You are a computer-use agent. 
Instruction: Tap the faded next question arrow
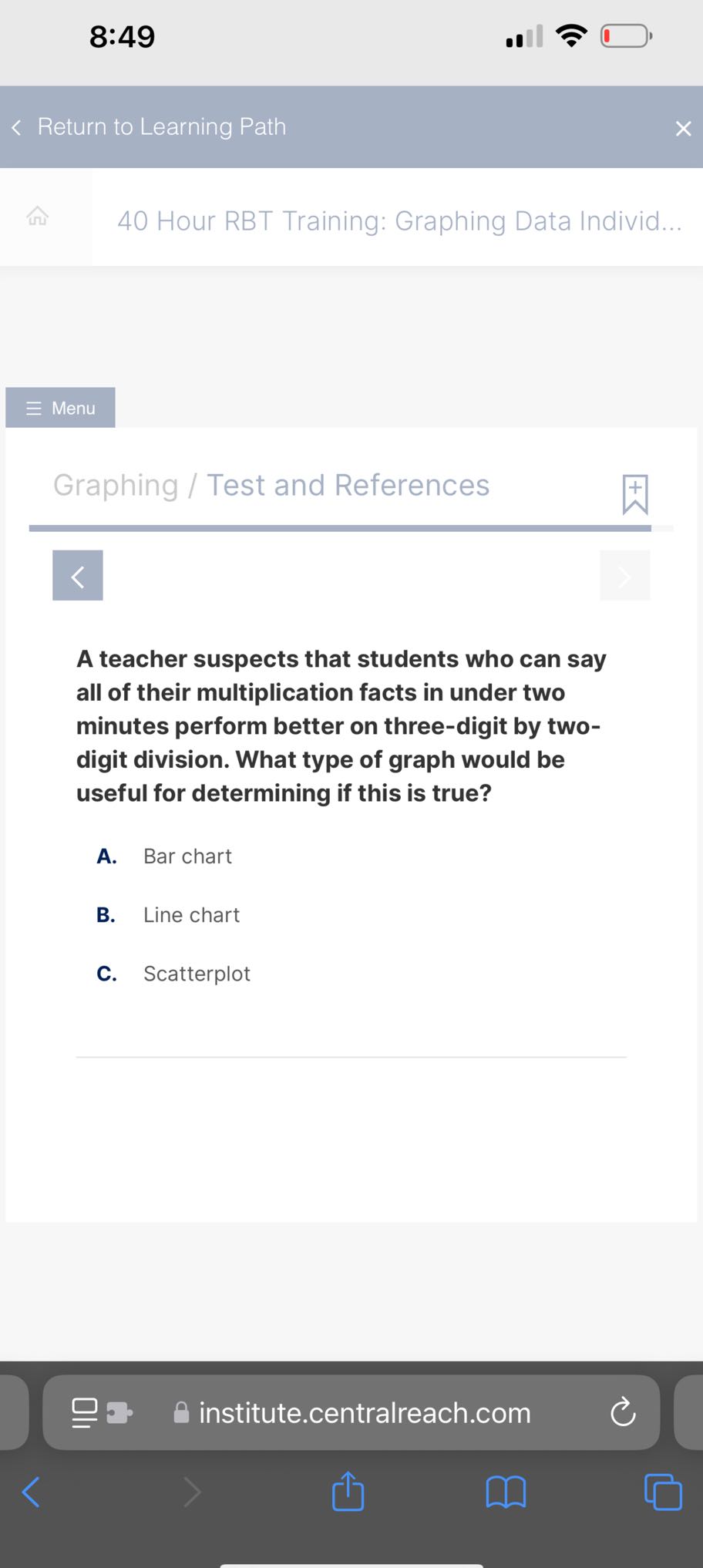(624, 576)
